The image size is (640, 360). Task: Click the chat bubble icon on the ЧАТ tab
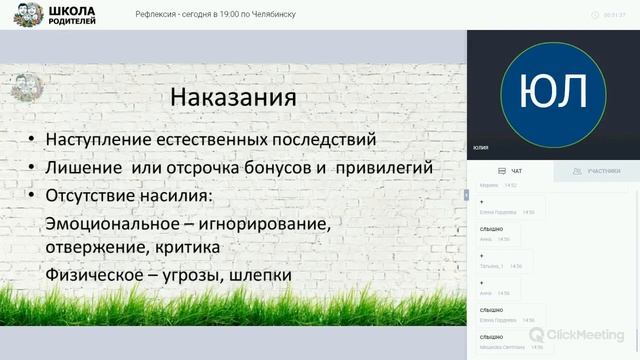502,171
